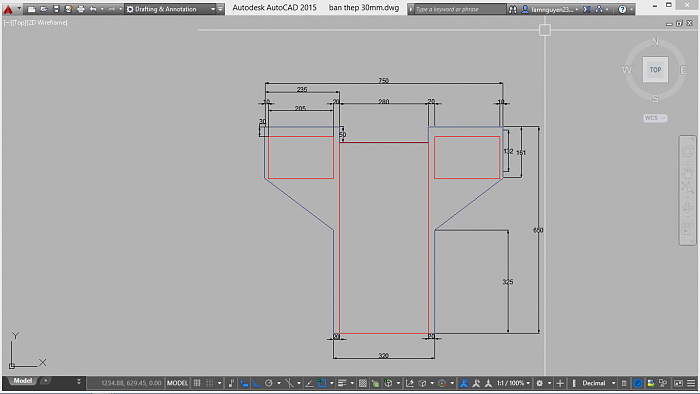The image size is (700, 394).
Task: Click the Workspace Switching gear icon
Action: pos(539,383)
